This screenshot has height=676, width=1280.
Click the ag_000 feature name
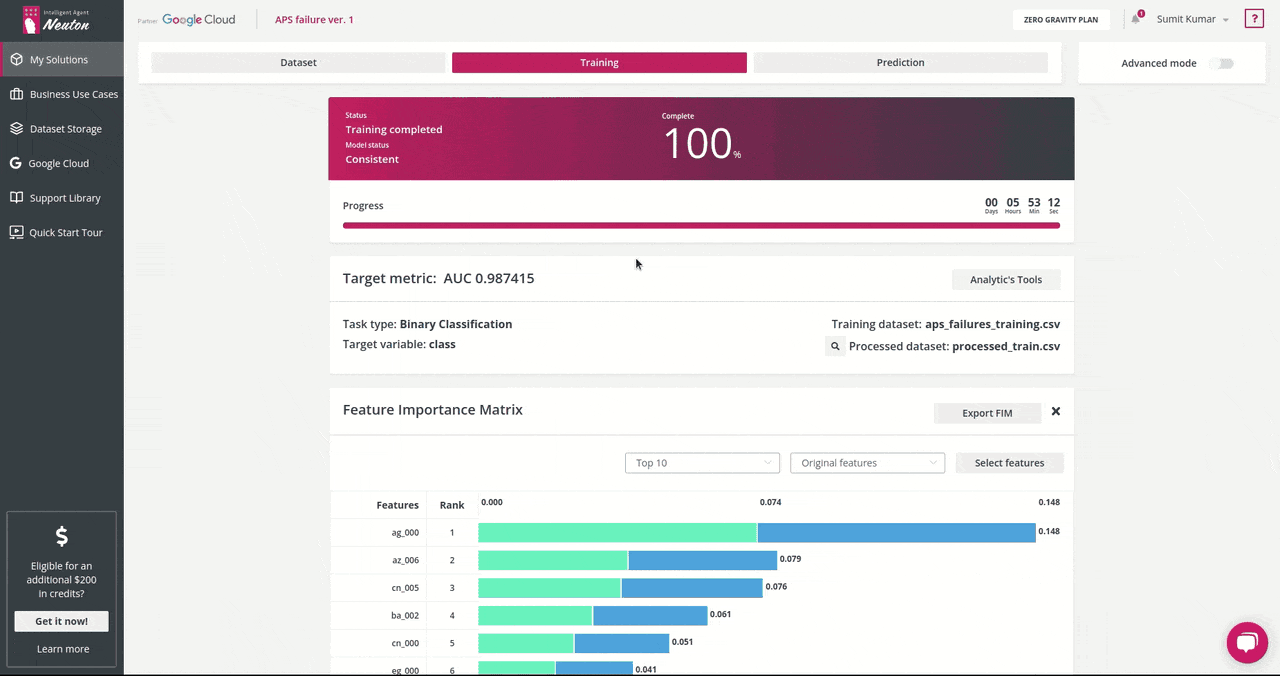click(405, 533)
